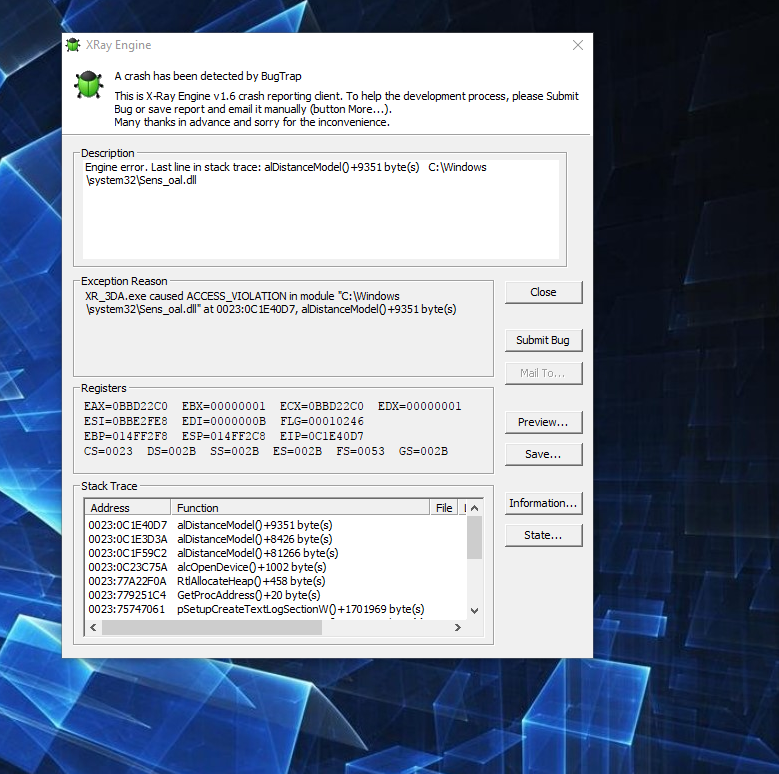Open the Preview... report button
This screenshot has height=774, width=779.
click(x=543, y=422)
